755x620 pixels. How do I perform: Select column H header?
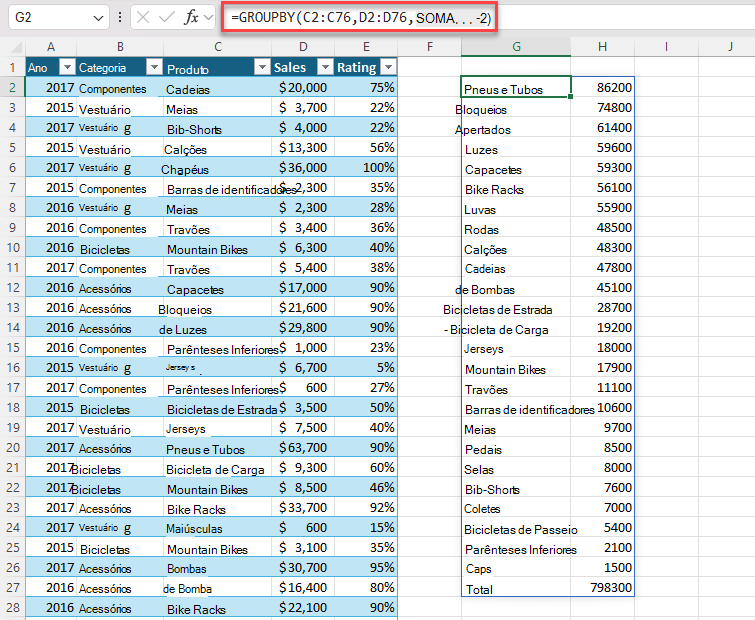(602, 47)
